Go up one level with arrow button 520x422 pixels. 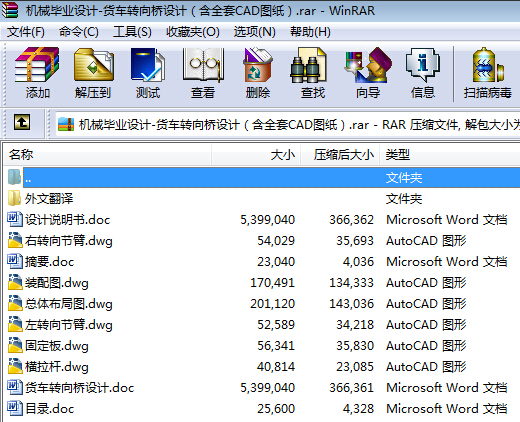pyautogui.click(x=22, y=122)
